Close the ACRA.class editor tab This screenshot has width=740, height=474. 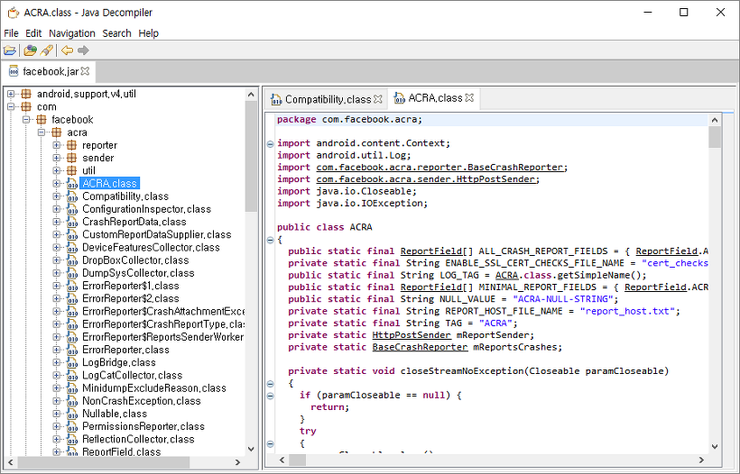(x=469, y=98)
